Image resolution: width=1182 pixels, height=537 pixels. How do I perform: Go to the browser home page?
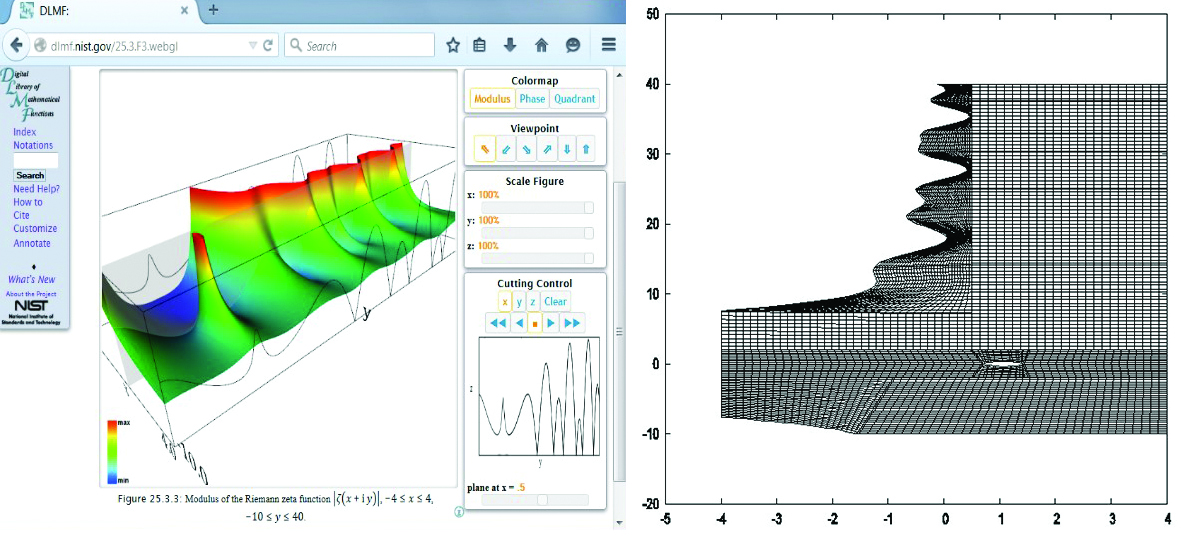541,45
